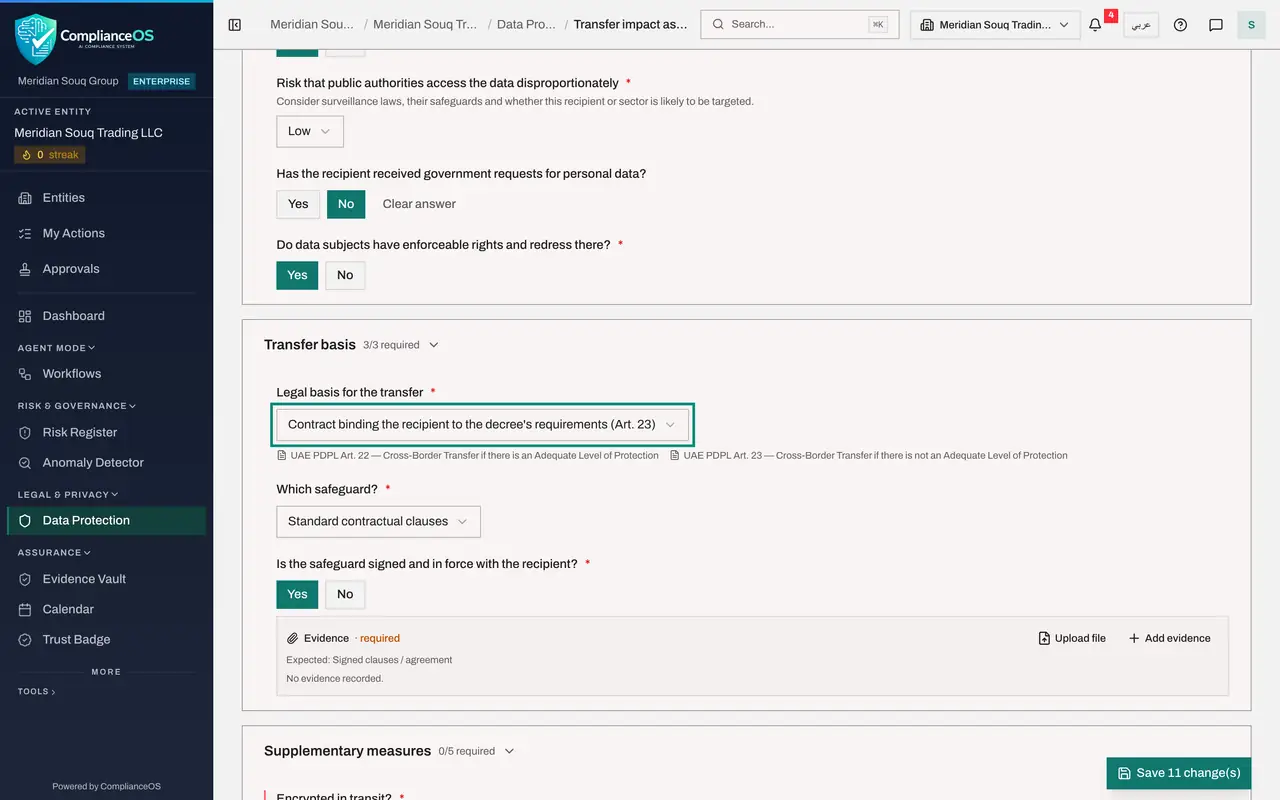Collapse the Legal & Privacy sidebar group
The width and height of the screenshot is (1280, 800).
pyautogui.click(x=67, y=494)
